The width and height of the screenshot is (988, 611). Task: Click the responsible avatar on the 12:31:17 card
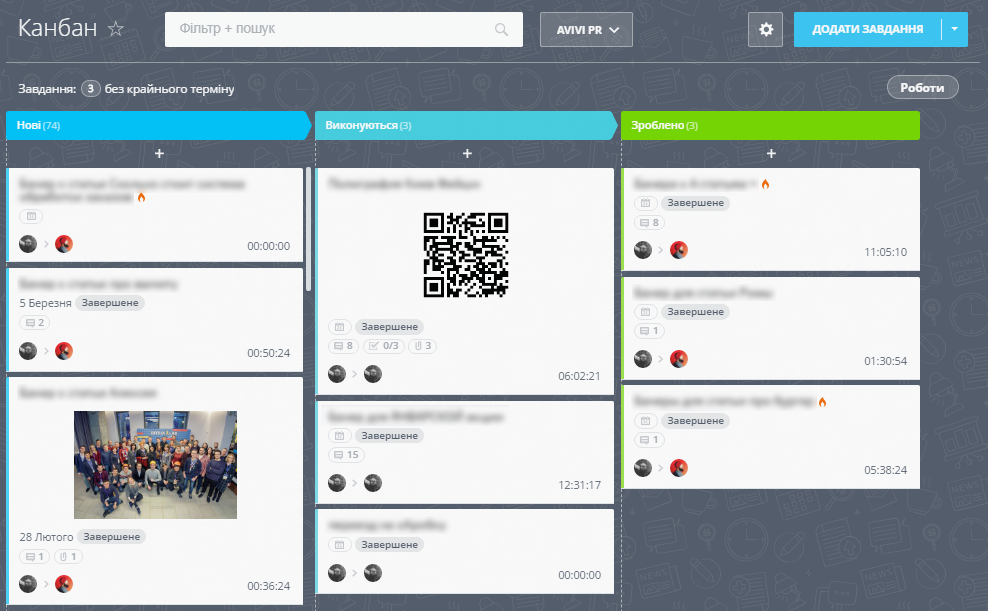pyautogui.click(x=373, y=483)
